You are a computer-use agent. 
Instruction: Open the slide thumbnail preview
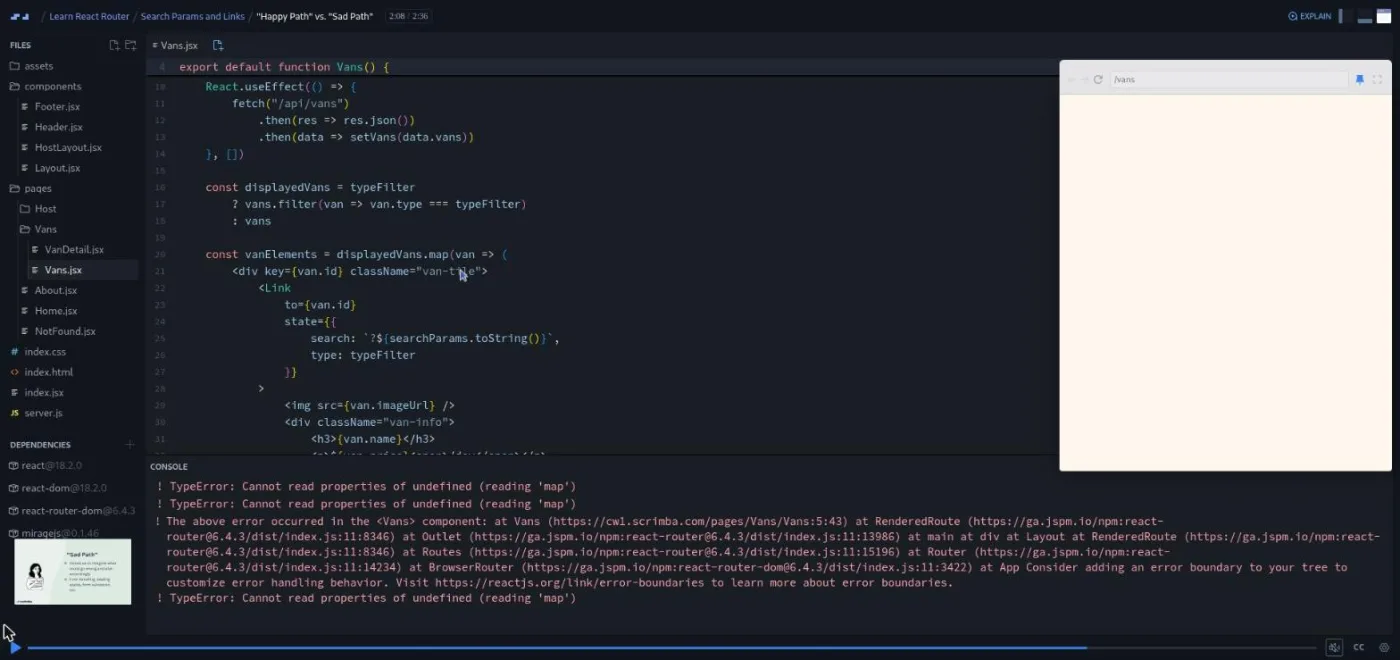pos(72,572)
